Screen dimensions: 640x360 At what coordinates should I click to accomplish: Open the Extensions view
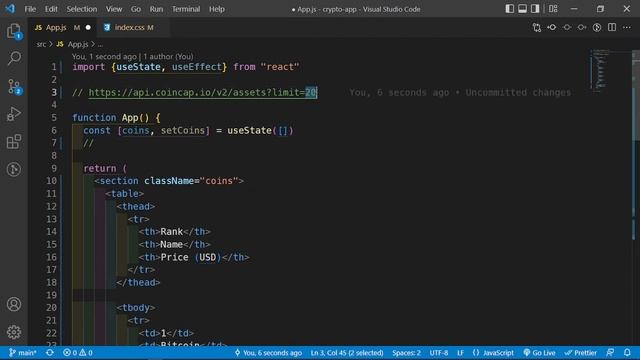(x=14, y=142)
